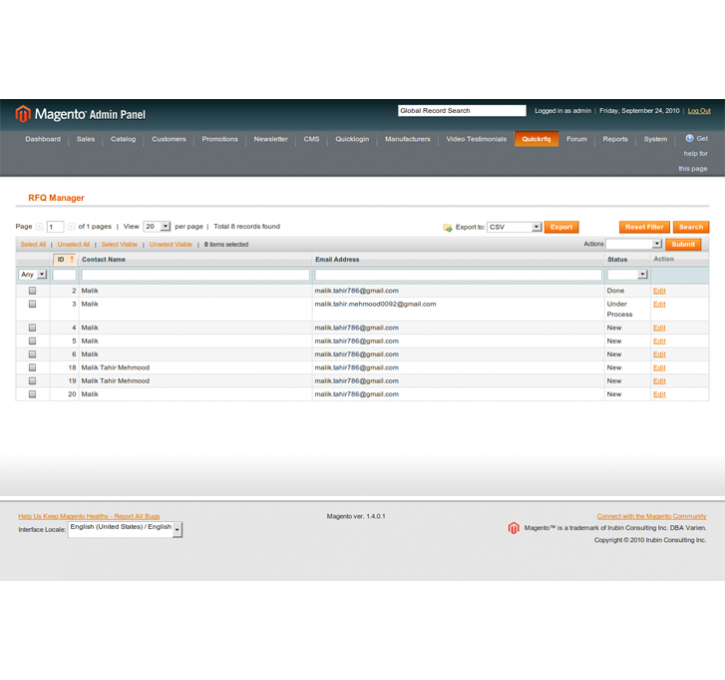Tick the checkbox for row ID 19
Image resolution: width=725 pixels, height=680 pixels.
32,381
